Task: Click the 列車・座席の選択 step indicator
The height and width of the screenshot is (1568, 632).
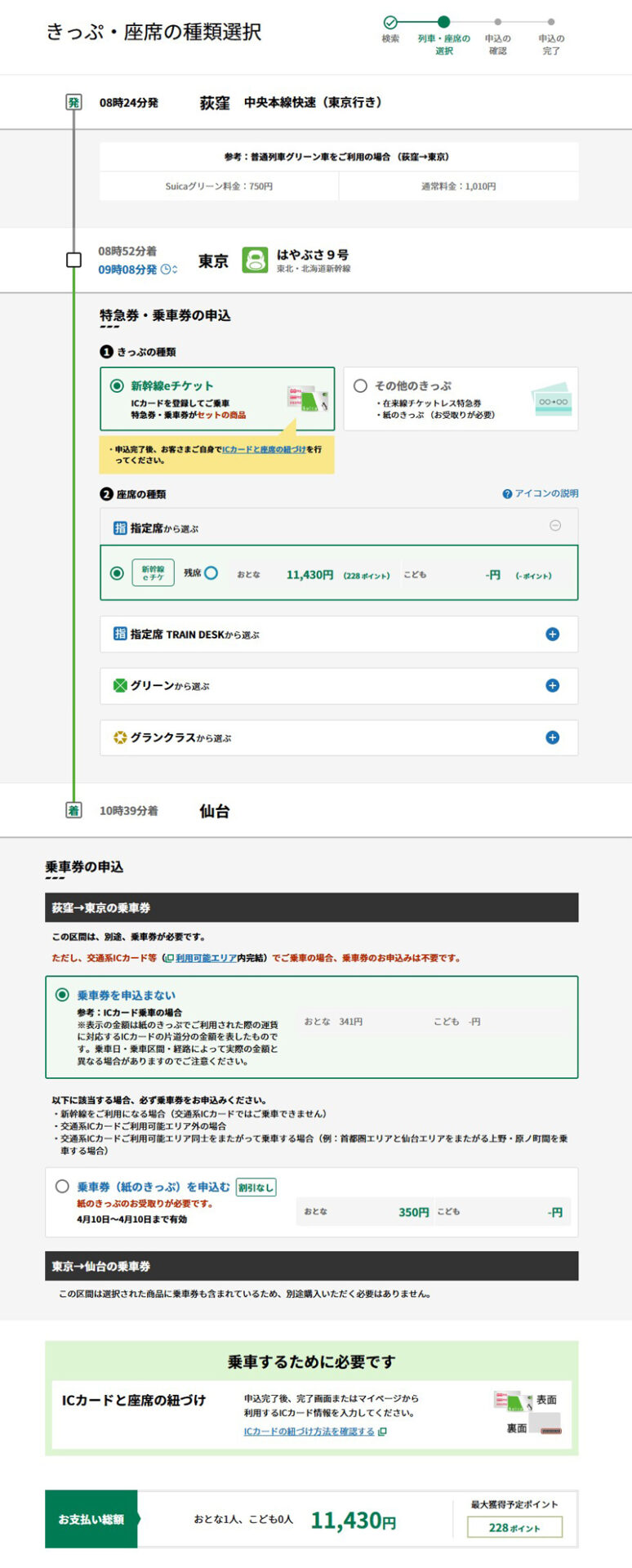Action: [443, 23]
